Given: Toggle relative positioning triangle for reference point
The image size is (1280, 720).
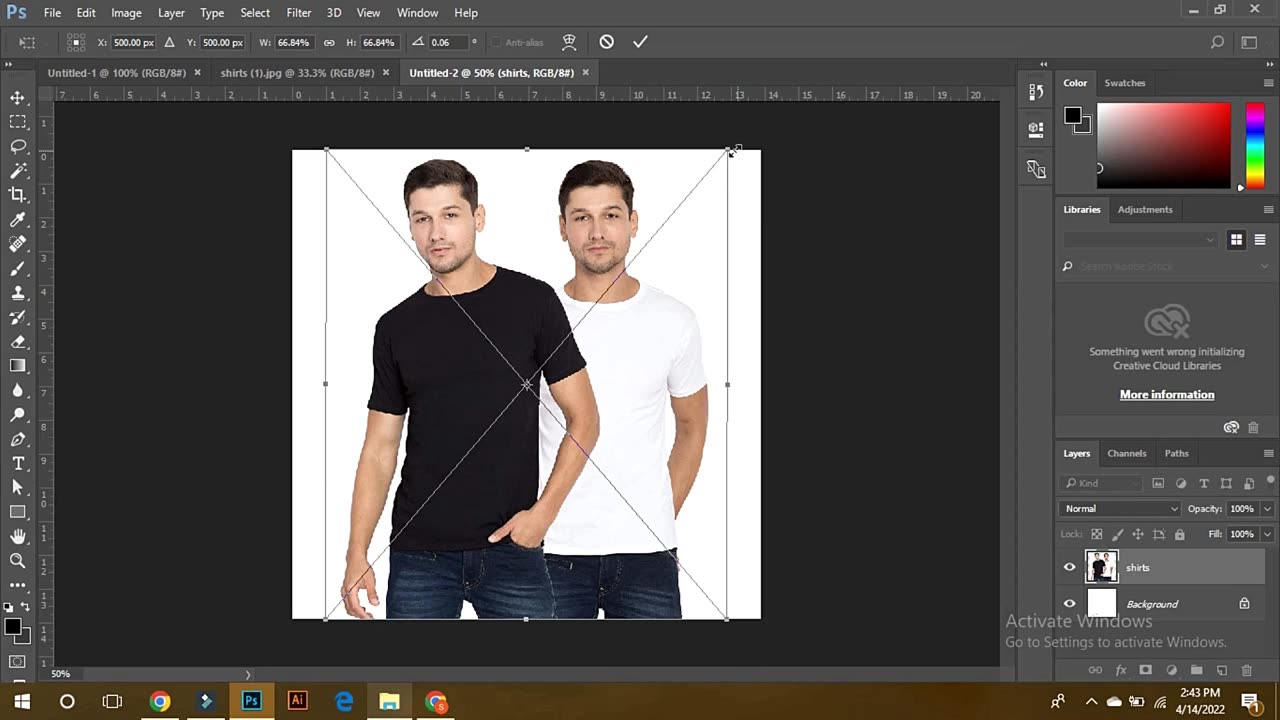Looking at the screenshot, I should tap(169, 42).
